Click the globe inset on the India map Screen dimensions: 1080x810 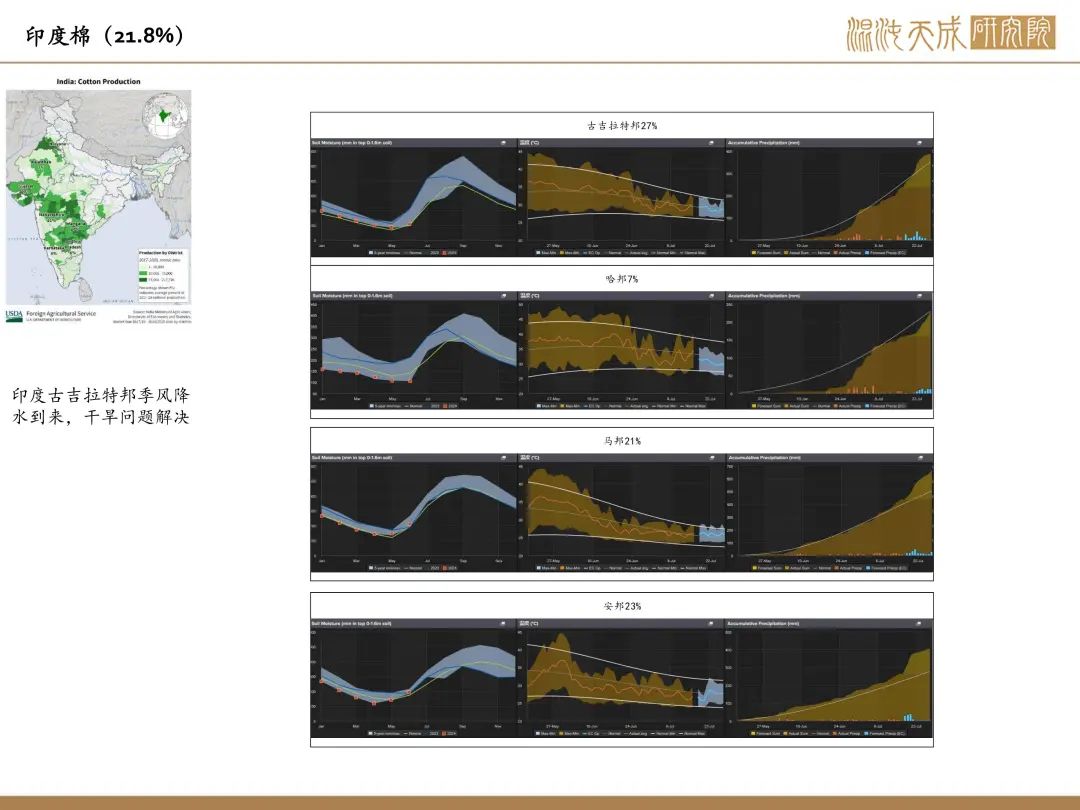(165, 116)
